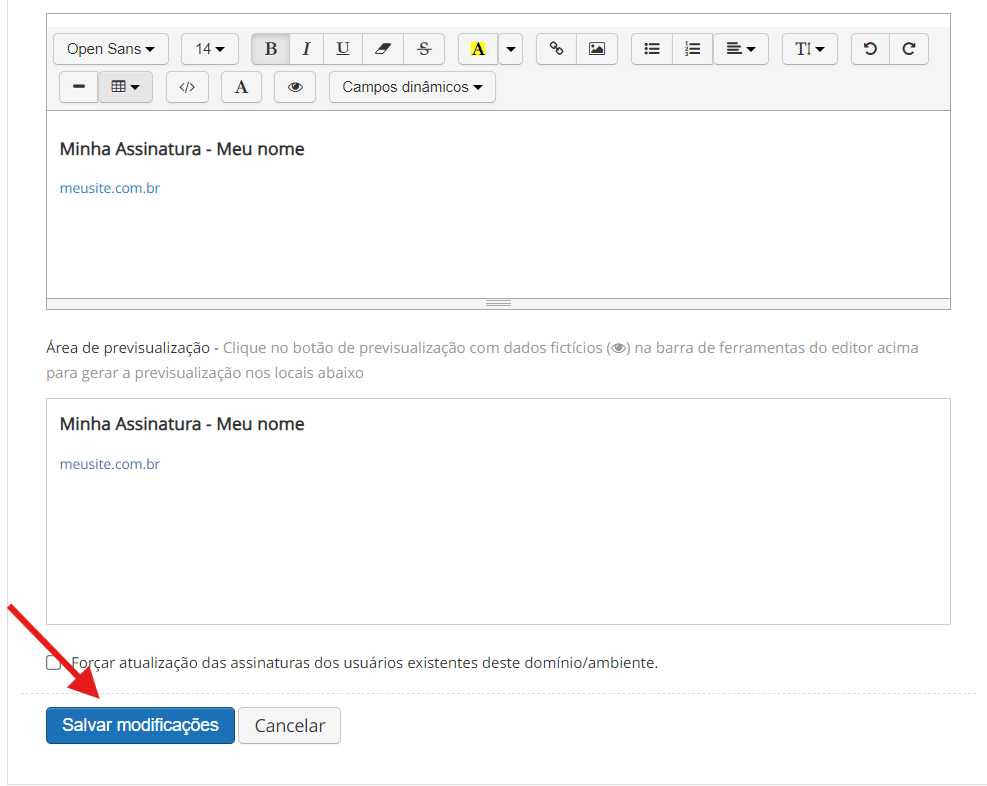Toggle bold formatting in the editor
This screenshot has width=987, height=786.
[270, 49]
